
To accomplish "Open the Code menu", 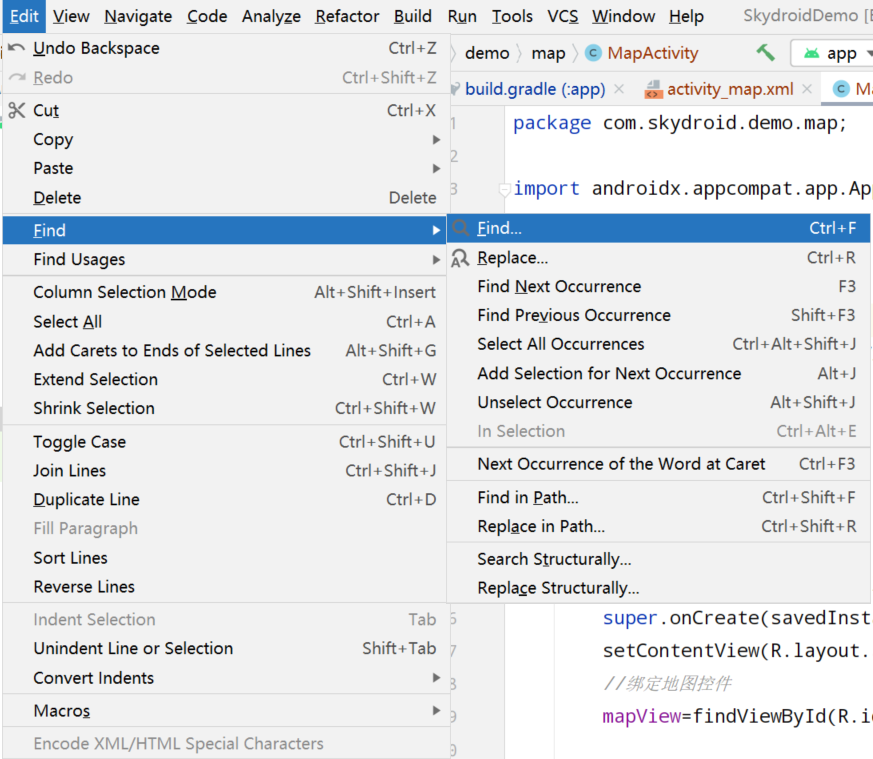I will 207,16.
